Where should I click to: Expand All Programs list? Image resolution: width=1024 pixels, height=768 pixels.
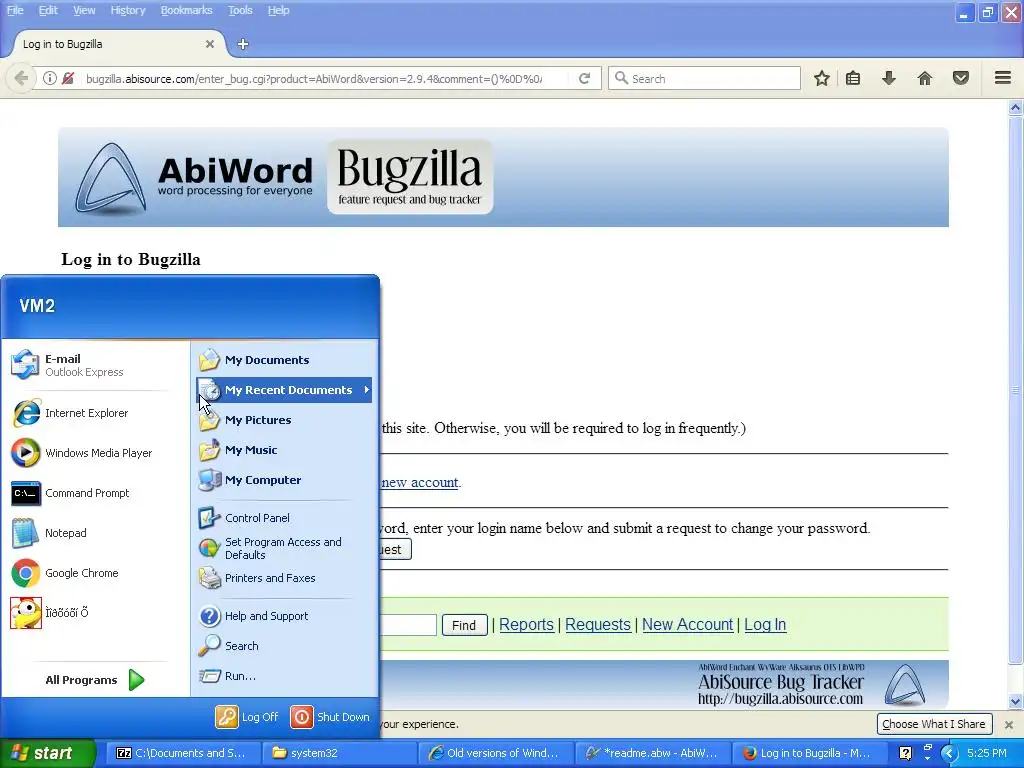(95, 680)
